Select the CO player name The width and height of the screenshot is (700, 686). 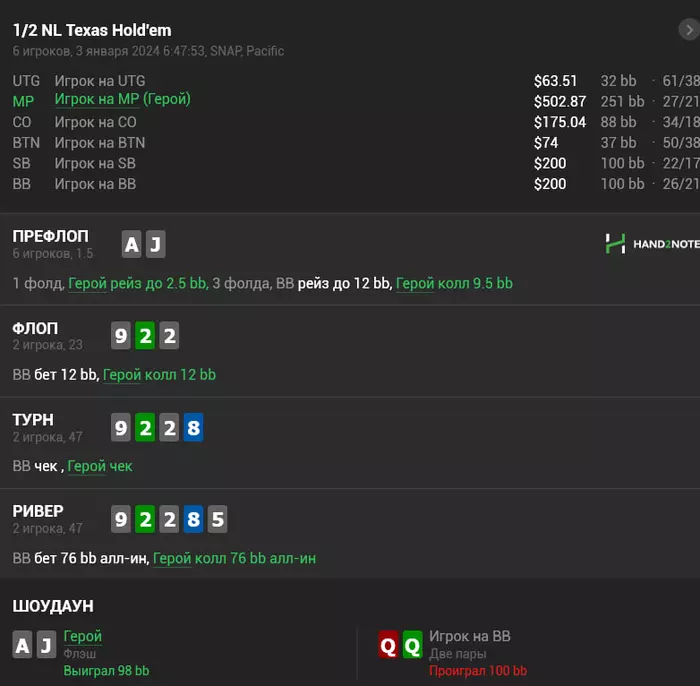tap(95, 122)
